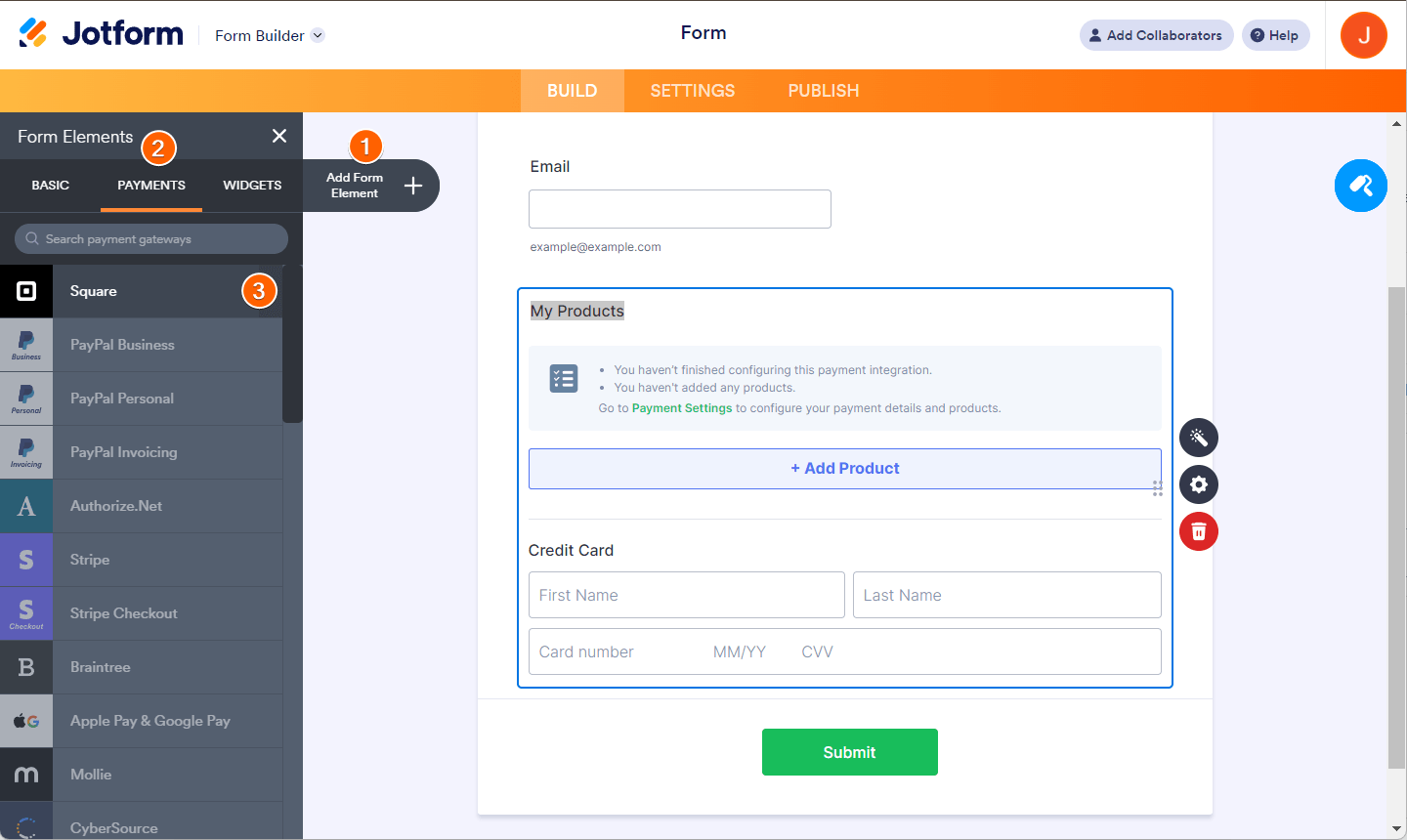
Task: Click the green Submit button
Action: [850, 752]
